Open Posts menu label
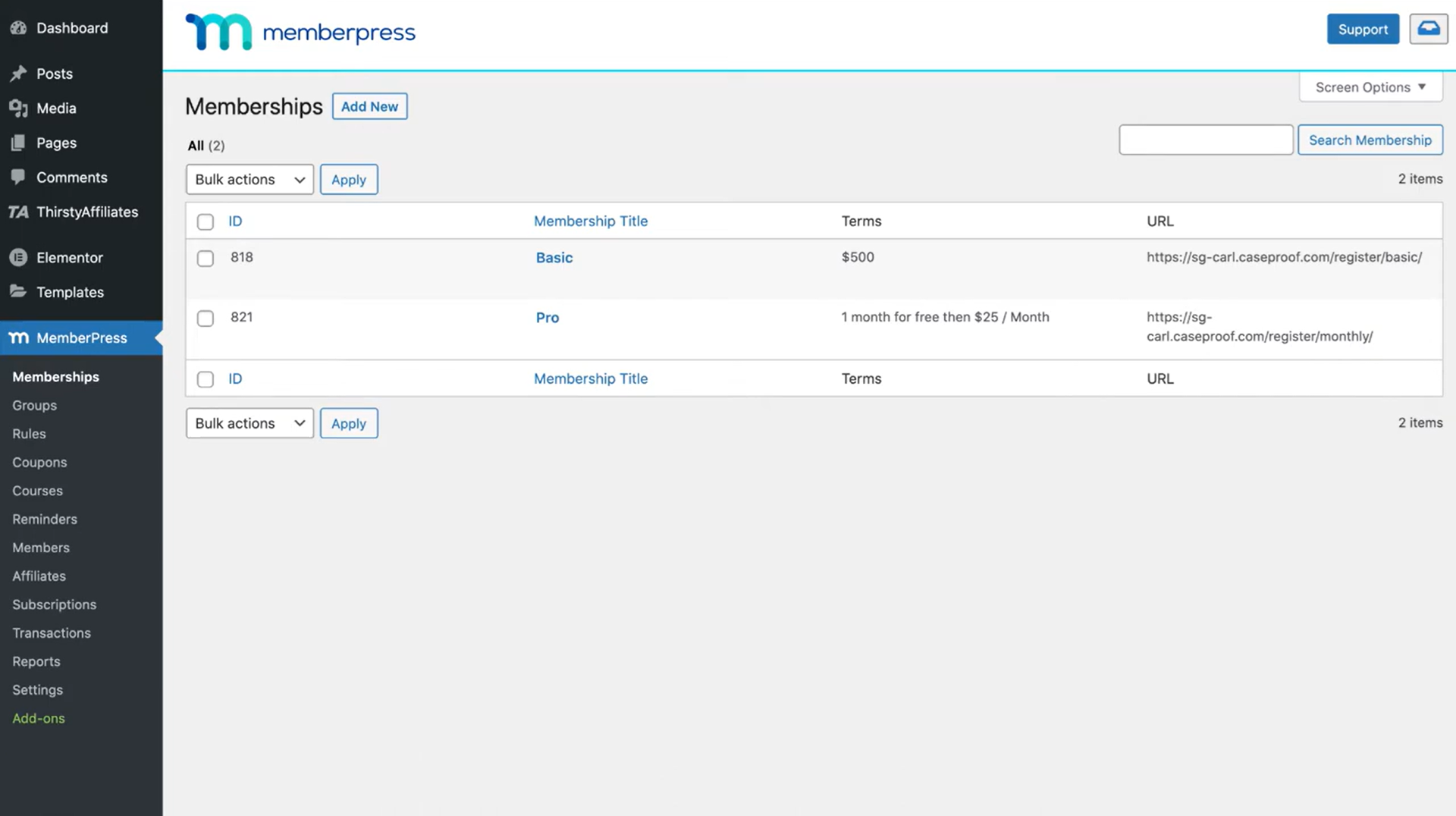 55,74
